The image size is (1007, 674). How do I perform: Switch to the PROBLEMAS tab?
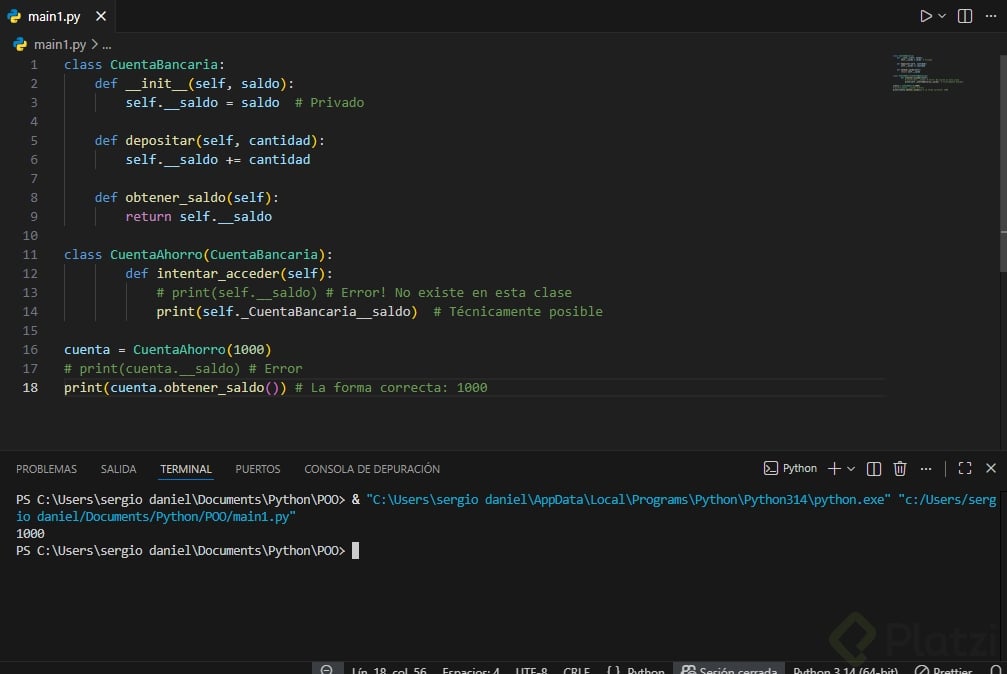coord(46,469)
